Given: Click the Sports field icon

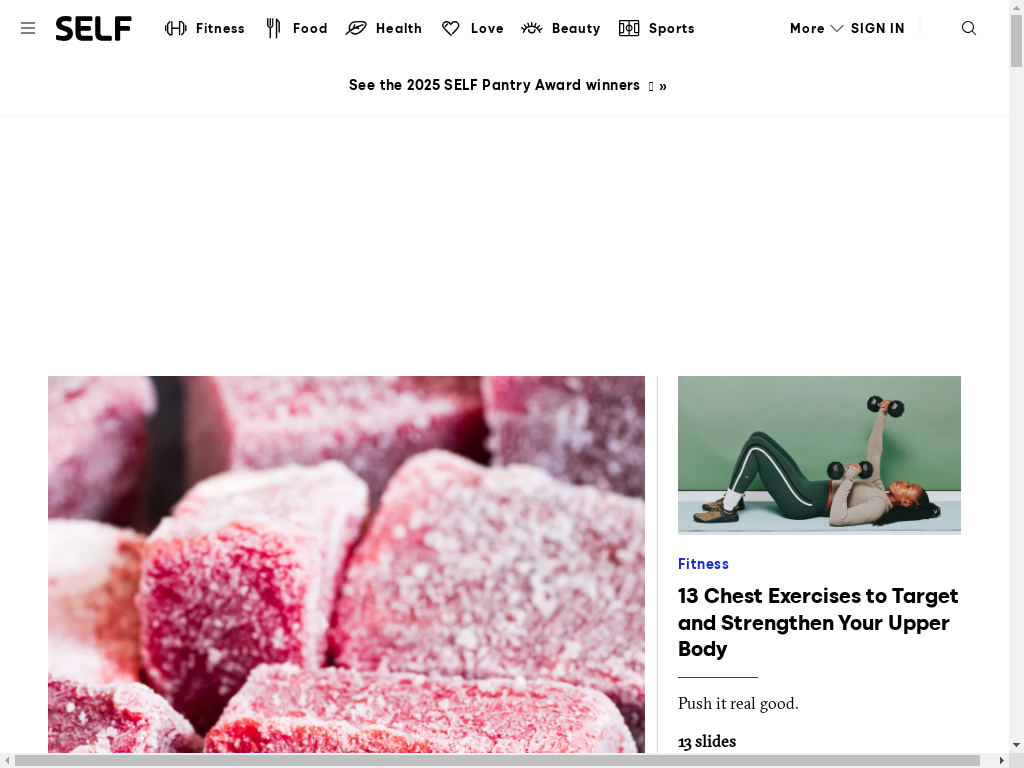Looking at the screenshot, I should coord(629,28).
